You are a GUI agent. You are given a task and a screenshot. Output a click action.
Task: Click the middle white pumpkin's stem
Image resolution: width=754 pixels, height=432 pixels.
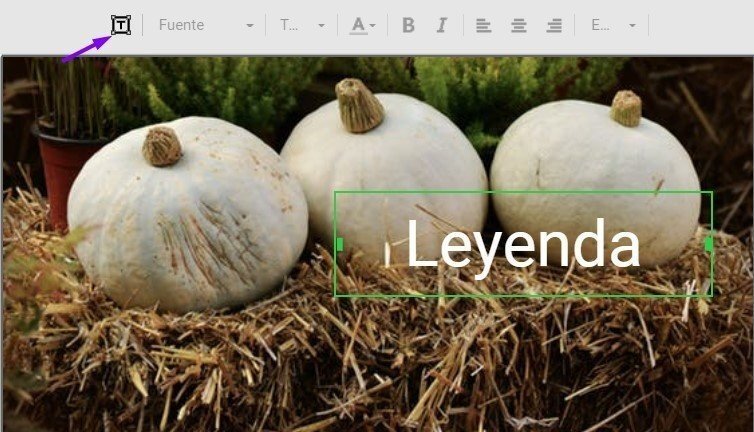pos(359,105)
